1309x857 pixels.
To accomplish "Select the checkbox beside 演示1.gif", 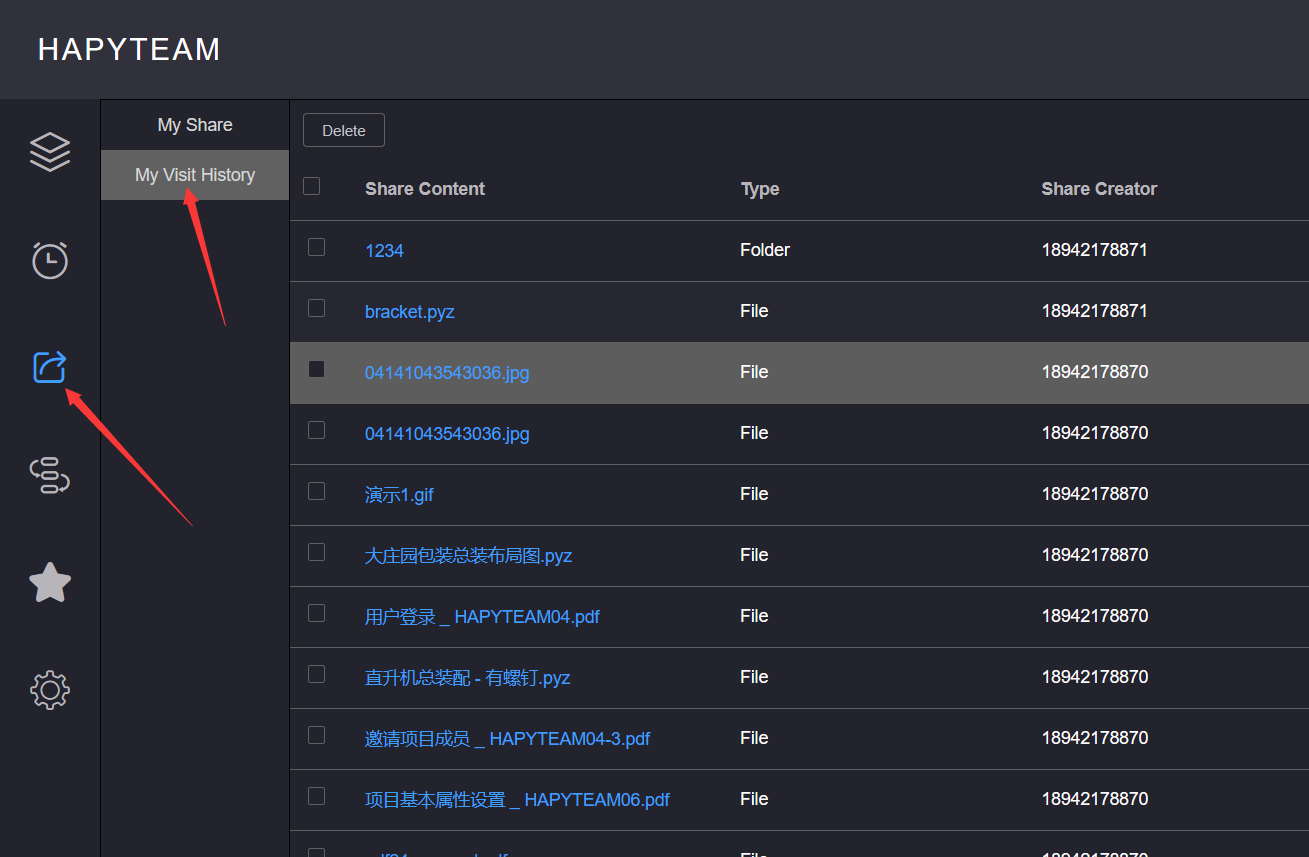I will [317, 491].
